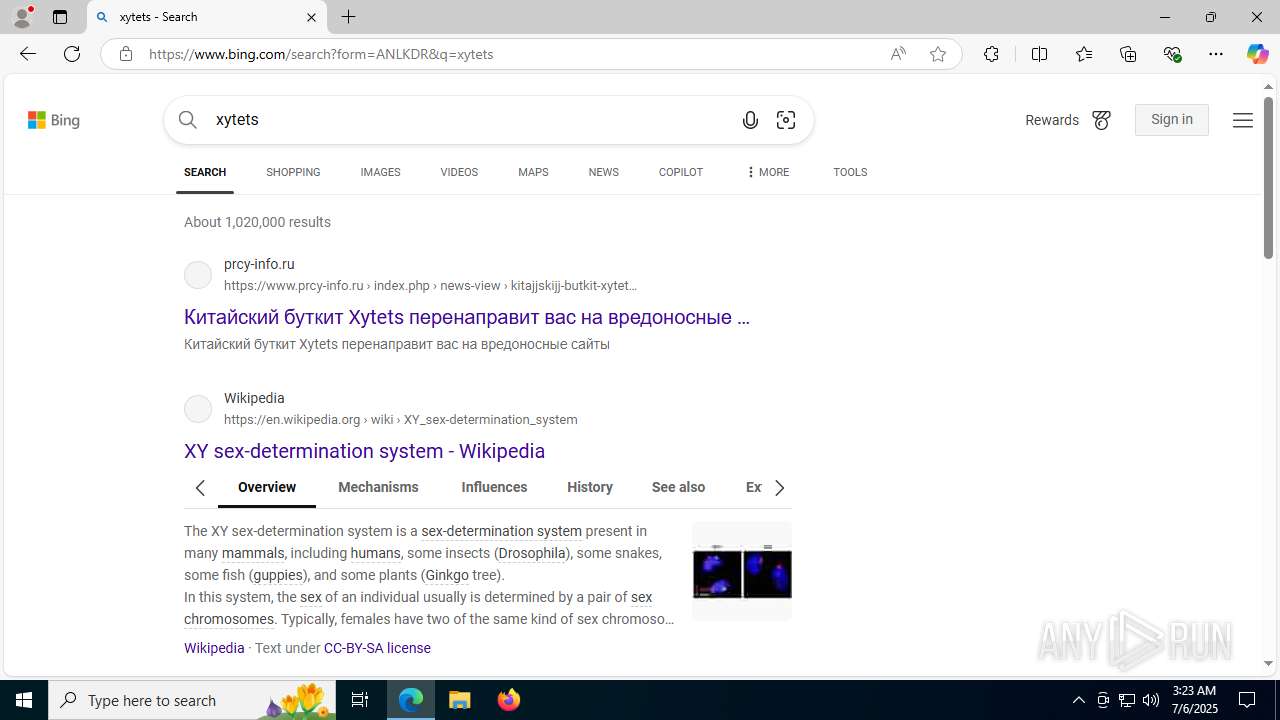Reload the page with Refresh icon
The width and height of the screenshot is (1280, 720).
click(x=72, y=54)
